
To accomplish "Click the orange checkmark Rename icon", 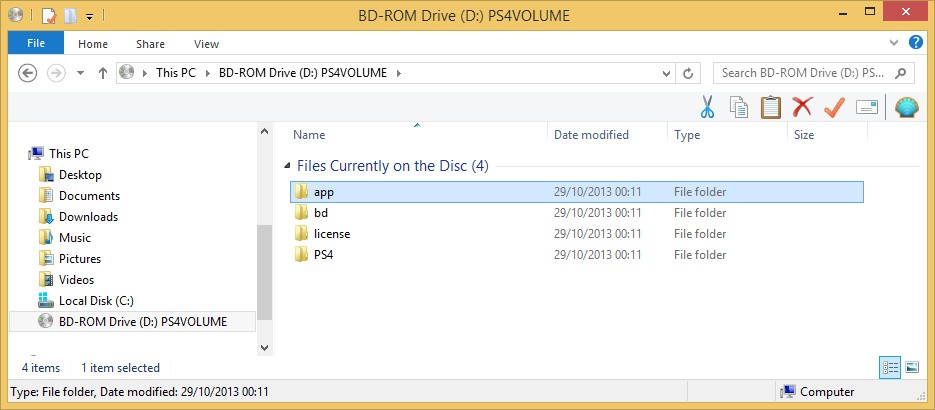I will 834,107.
